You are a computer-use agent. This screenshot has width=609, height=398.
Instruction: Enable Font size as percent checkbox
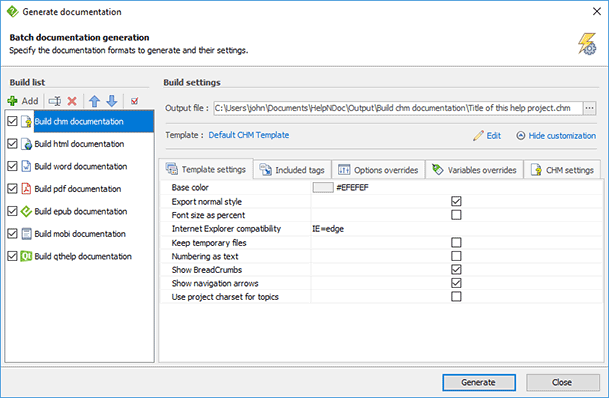pos(456,215)
